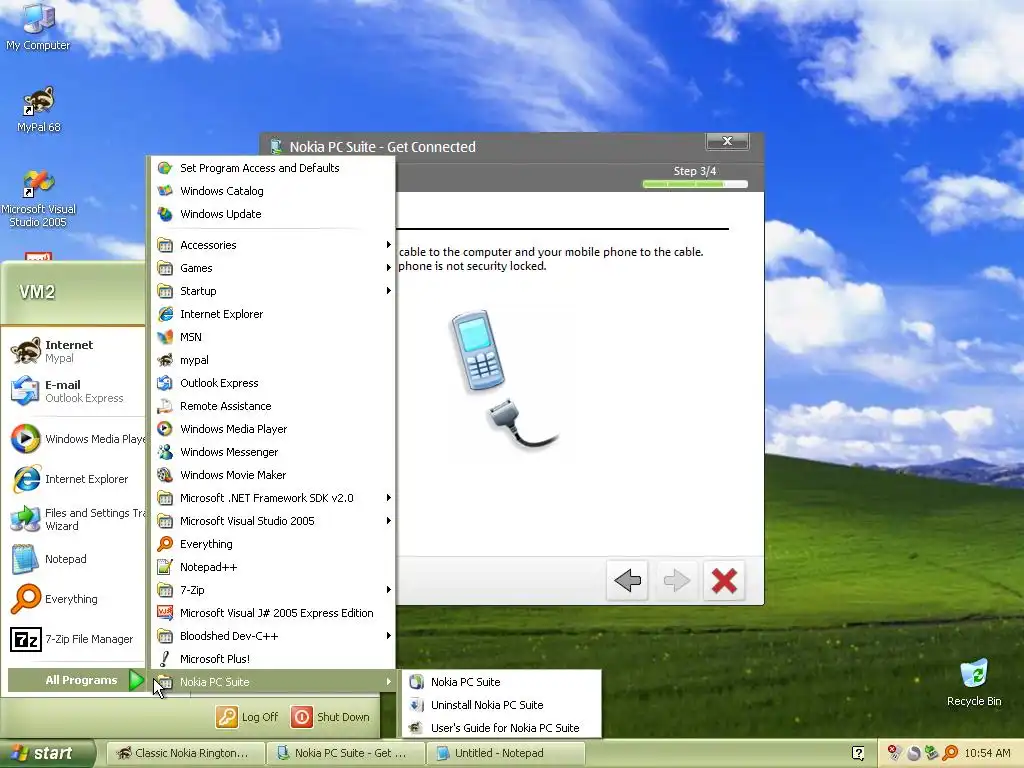This screenshot has height=768, width=1024.
Task: Close the Nokia PC Suite Get Connected window
Action: 727,141
